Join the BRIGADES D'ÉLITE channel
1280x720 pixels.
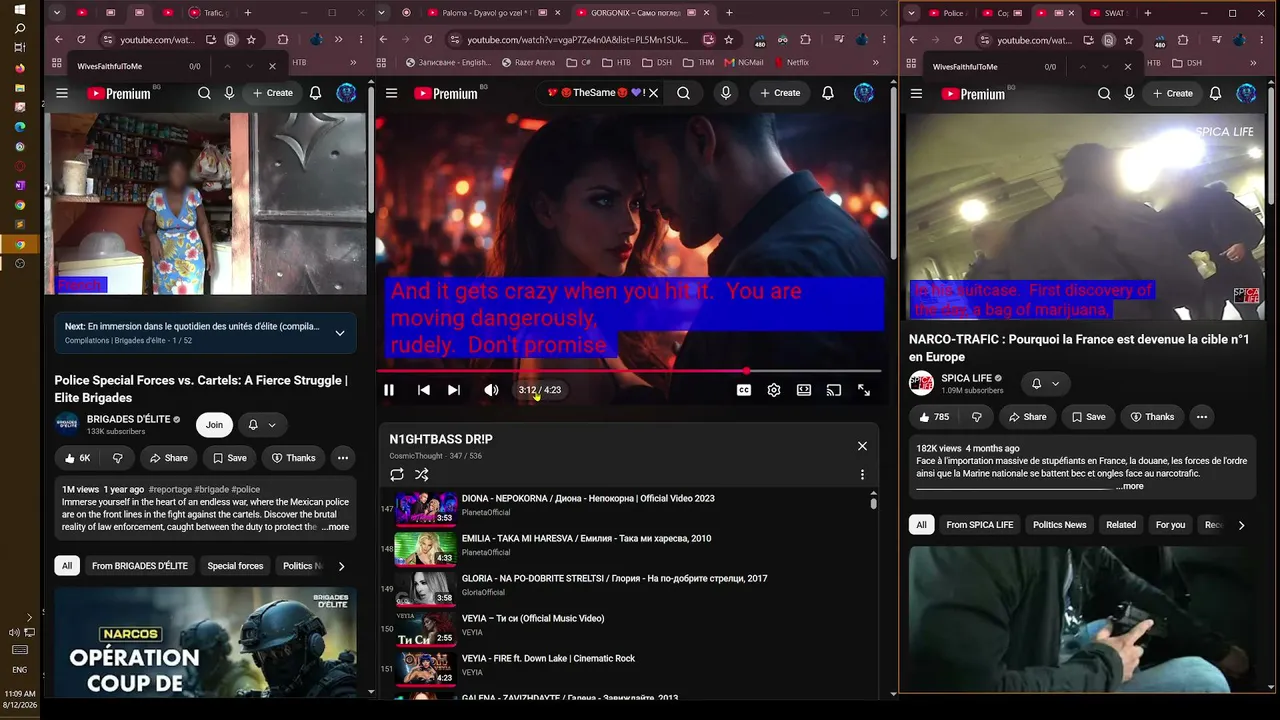[214, 425]
